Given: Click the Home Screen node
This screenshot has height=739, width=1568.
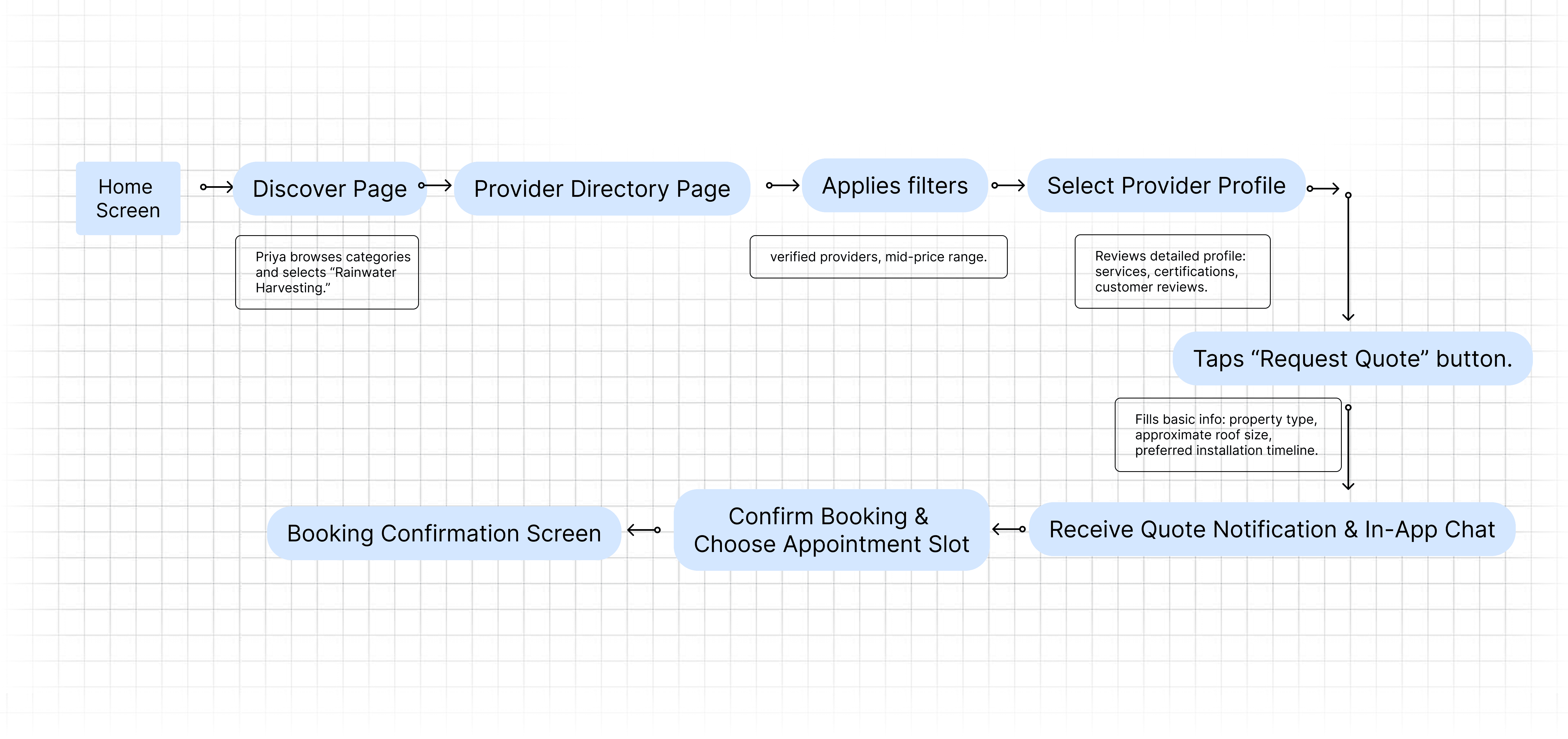Looking at the screenshot, I should coord(128,198).
